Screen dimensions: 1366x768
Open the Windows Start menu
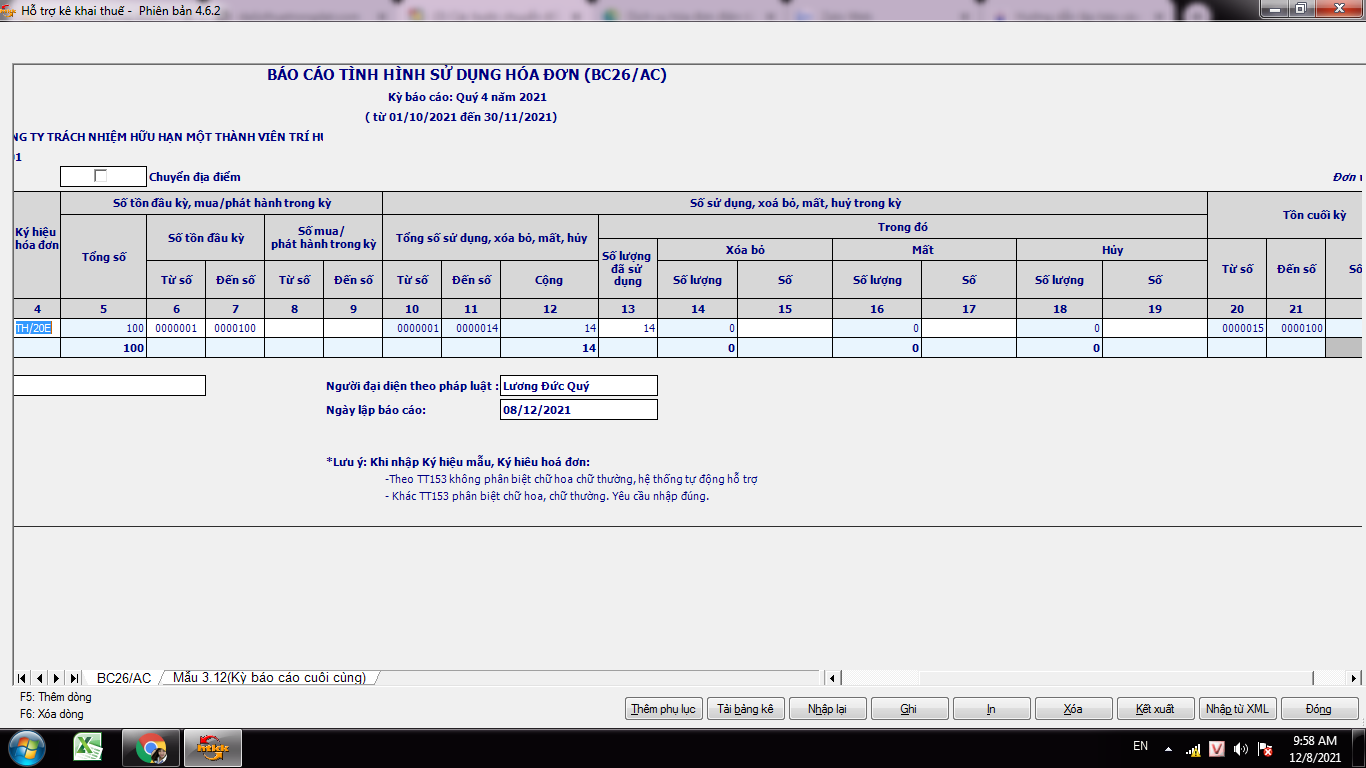pos(27,747)
